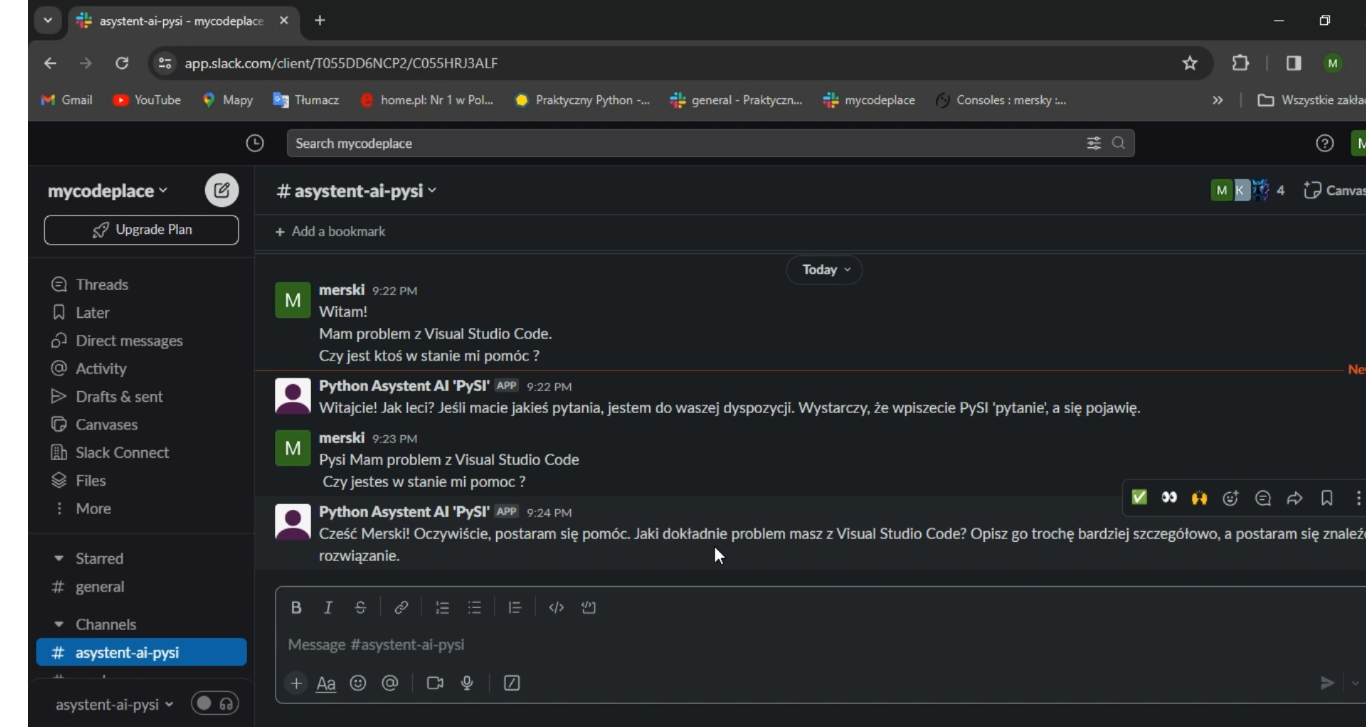Apply bold formatting in message composer

[x=296, y=607]
